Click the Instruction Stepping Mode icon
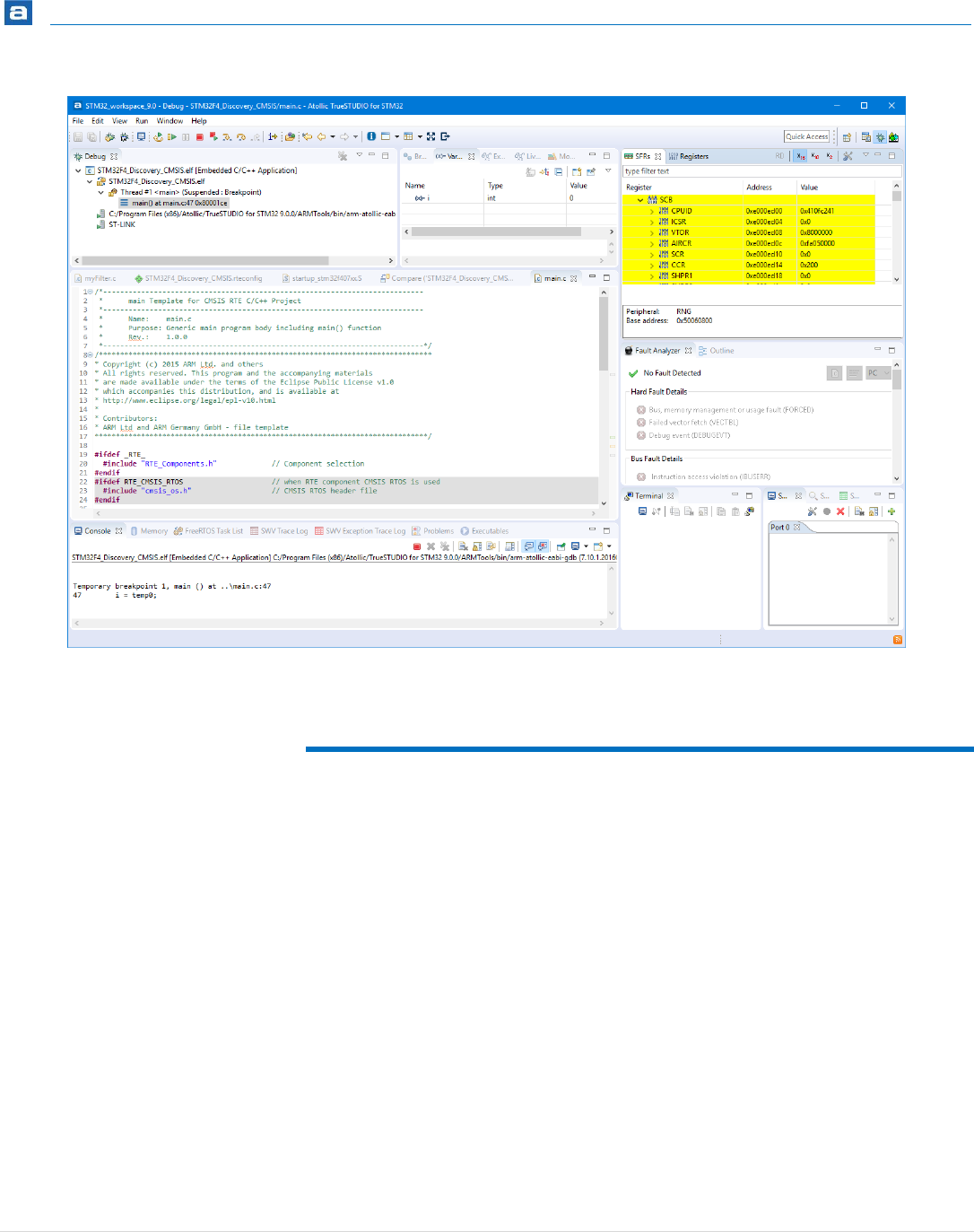This screenshot has width=974, height=1232. point(272,136)
